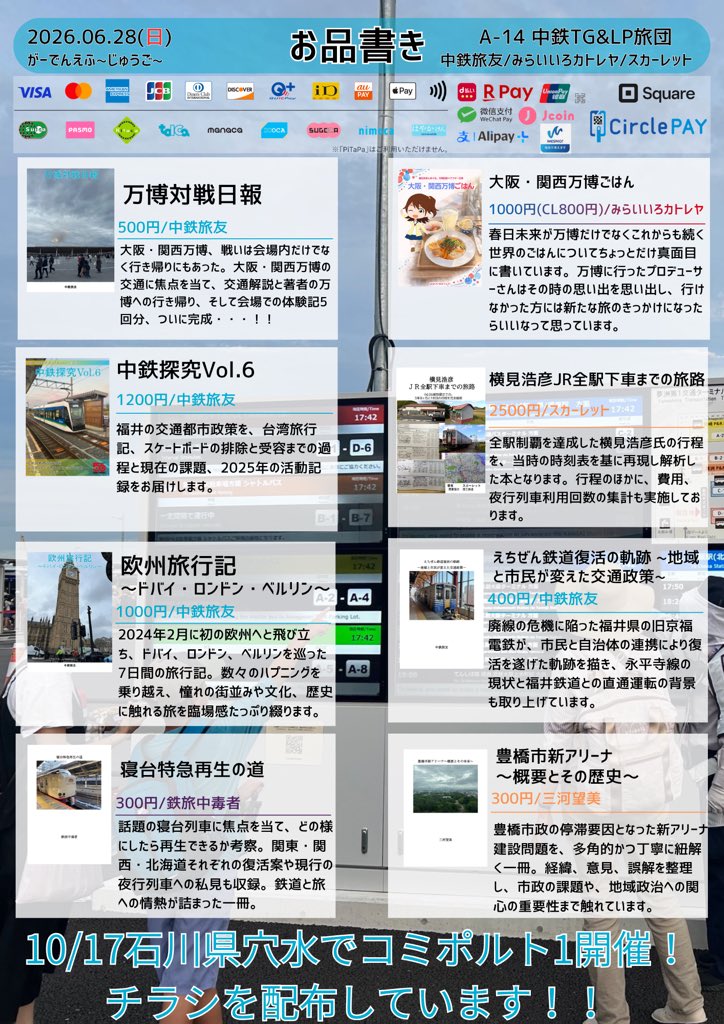The width and height of the screenshot is (724, 1024).
Task: Select the title 大阪・関西万博ごはん
Action: 561,181
